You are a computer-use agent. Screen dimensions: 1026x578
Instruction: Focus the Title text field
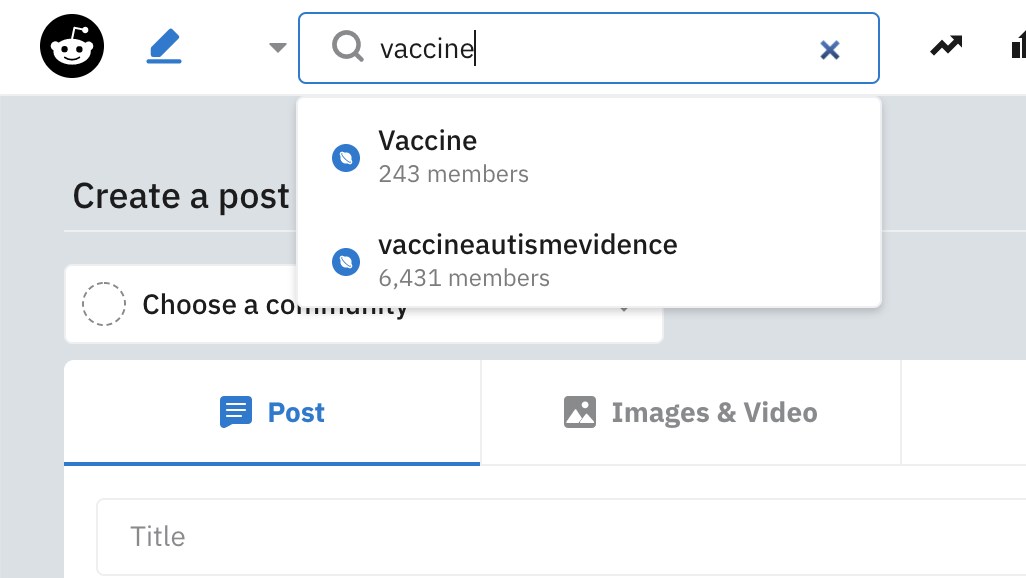coord(560,536)
